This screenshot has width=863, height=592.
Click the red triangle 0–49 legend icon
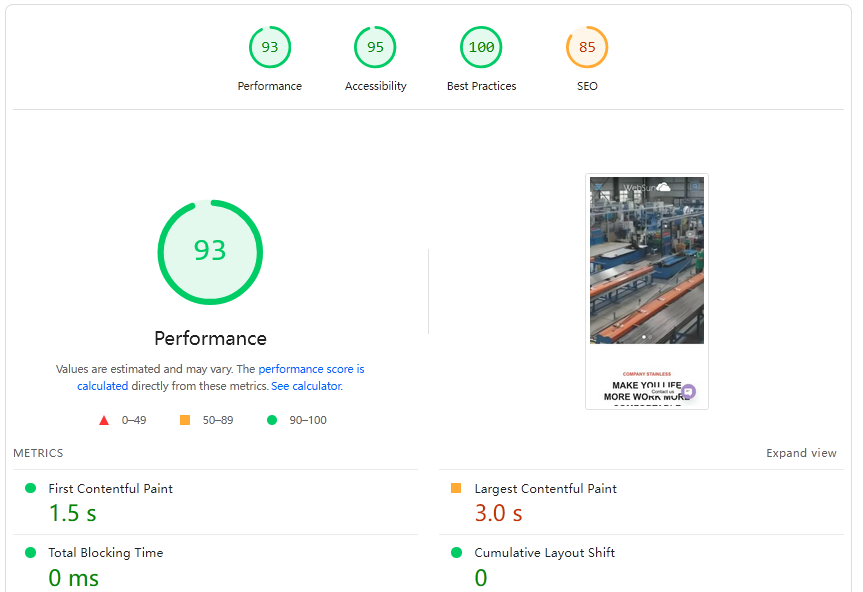104,420
